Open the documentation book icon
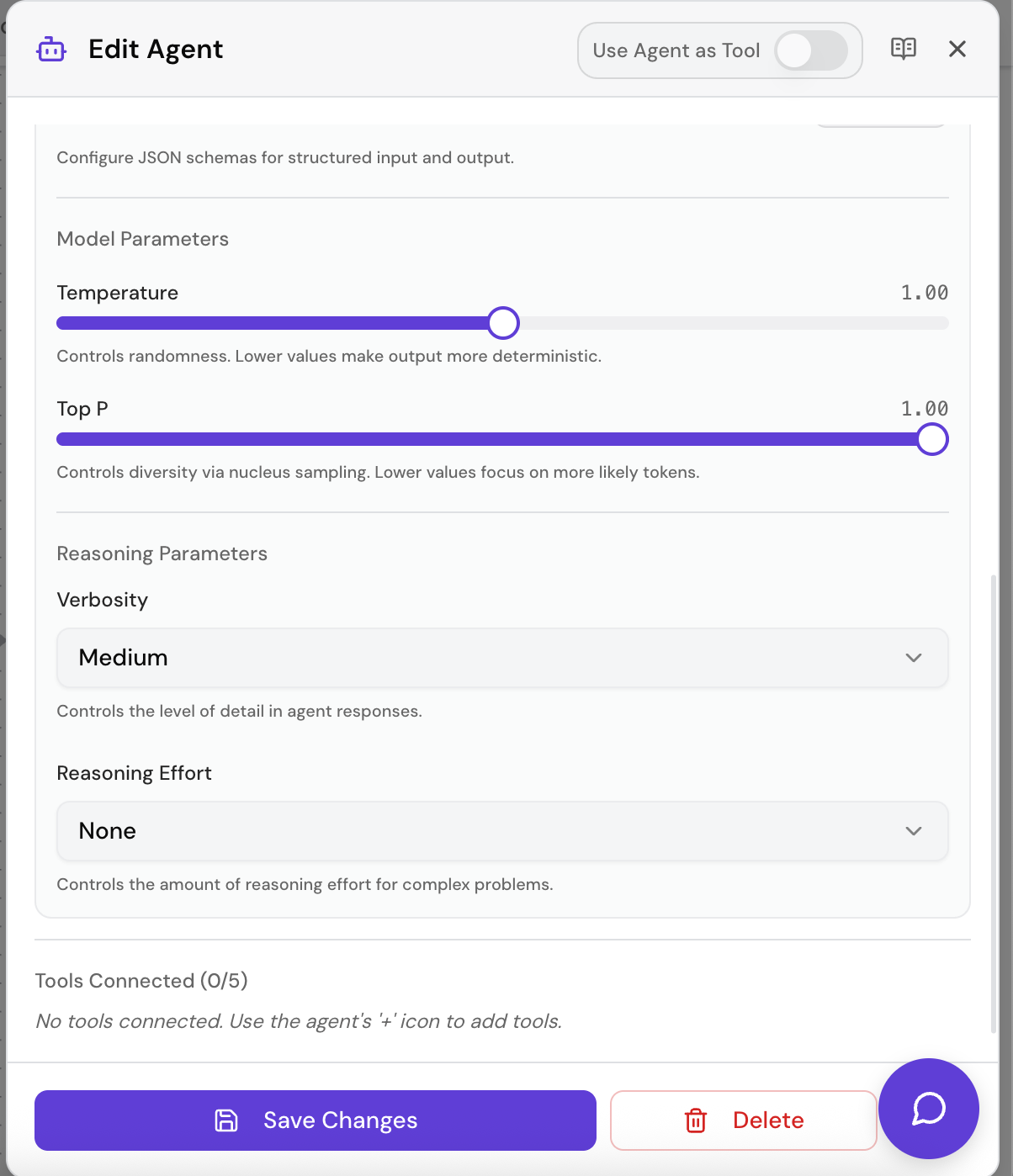The height and width of the screenshot is (1176, 1013). [904, 49]
